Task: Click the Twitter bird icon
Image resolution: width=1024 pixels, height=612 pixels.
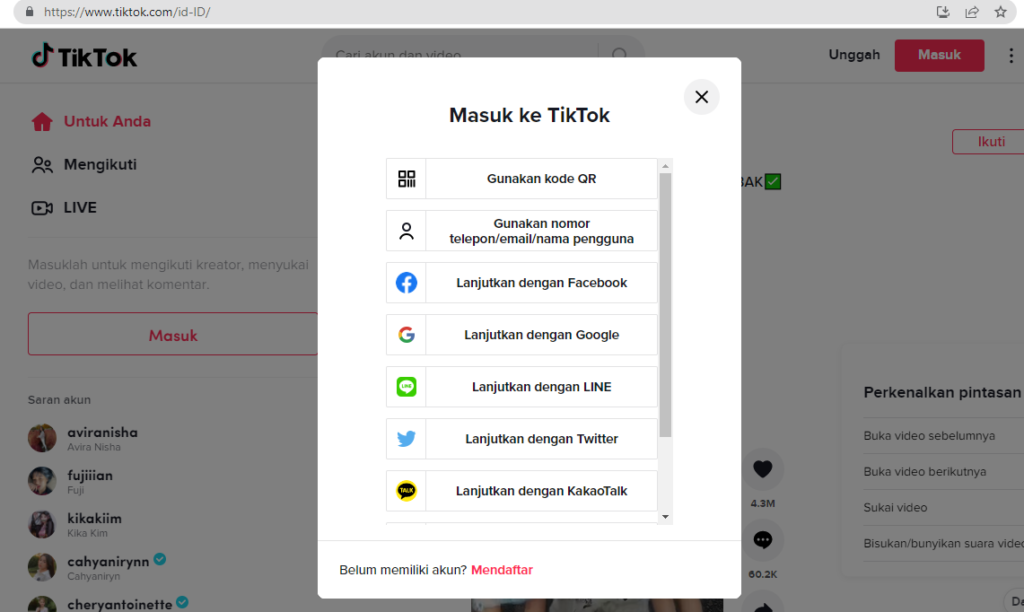Action: pos(406,439)
